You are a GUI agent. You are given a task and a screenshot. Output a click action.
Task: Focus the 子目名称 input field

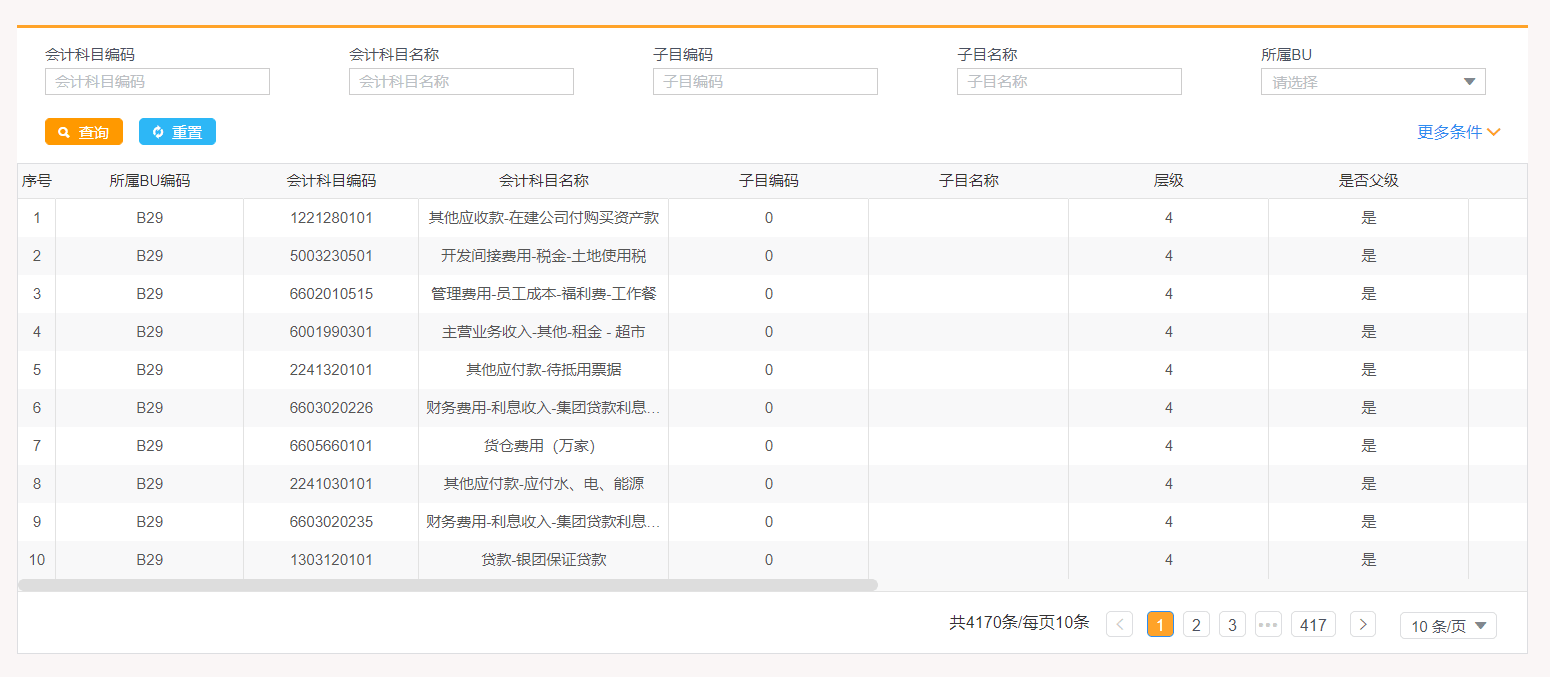[1069, 82]
